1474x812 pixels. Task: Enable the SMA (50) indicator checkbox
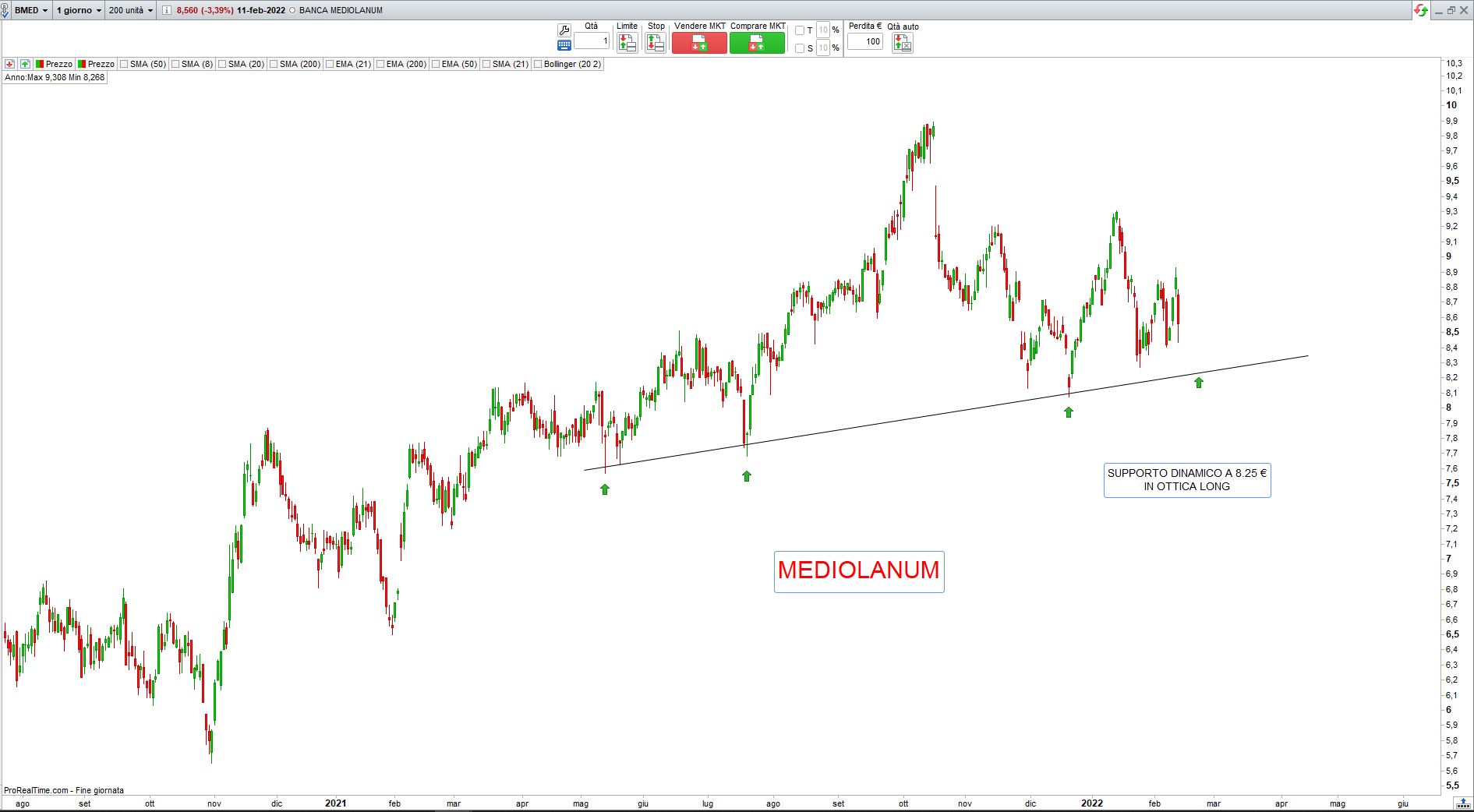124,64
